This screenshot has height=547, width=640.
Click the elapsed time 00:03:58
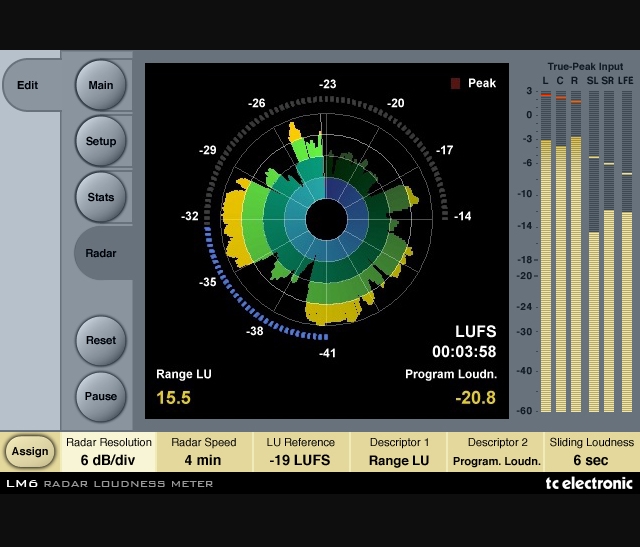click(x=464, y=351)
